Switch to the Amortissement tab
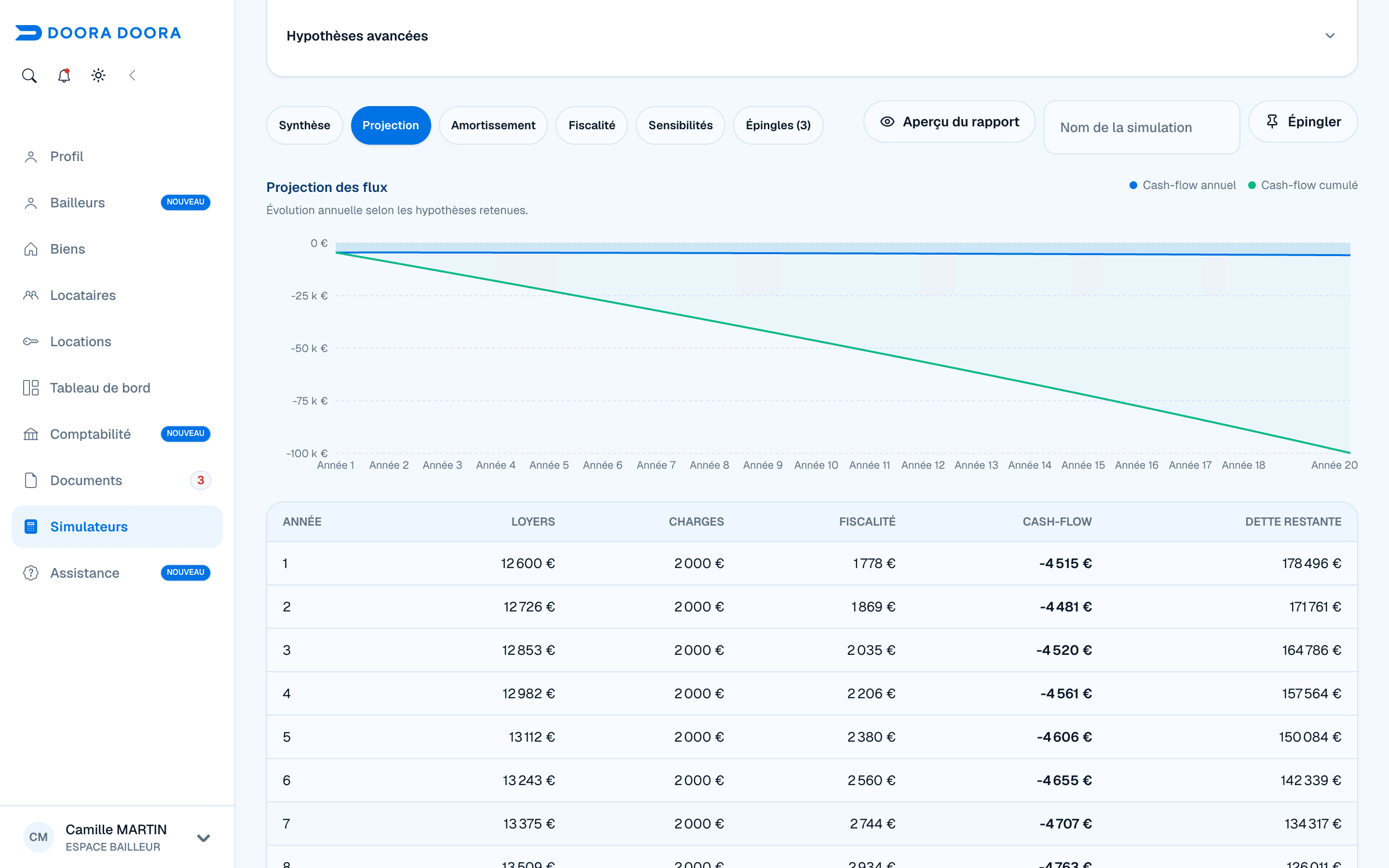 [493, 125]
